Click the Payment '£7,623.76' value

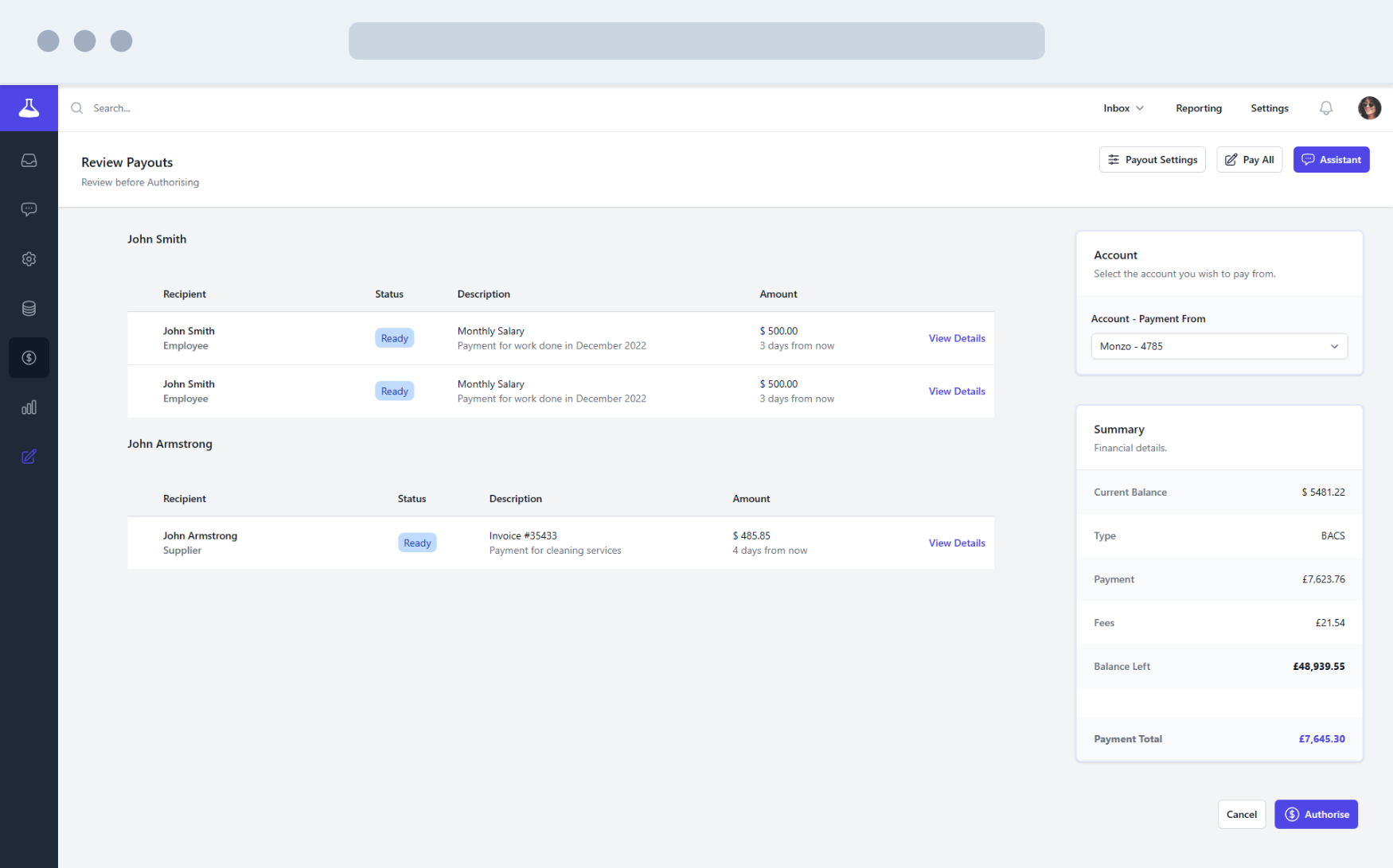point(1323,579)
